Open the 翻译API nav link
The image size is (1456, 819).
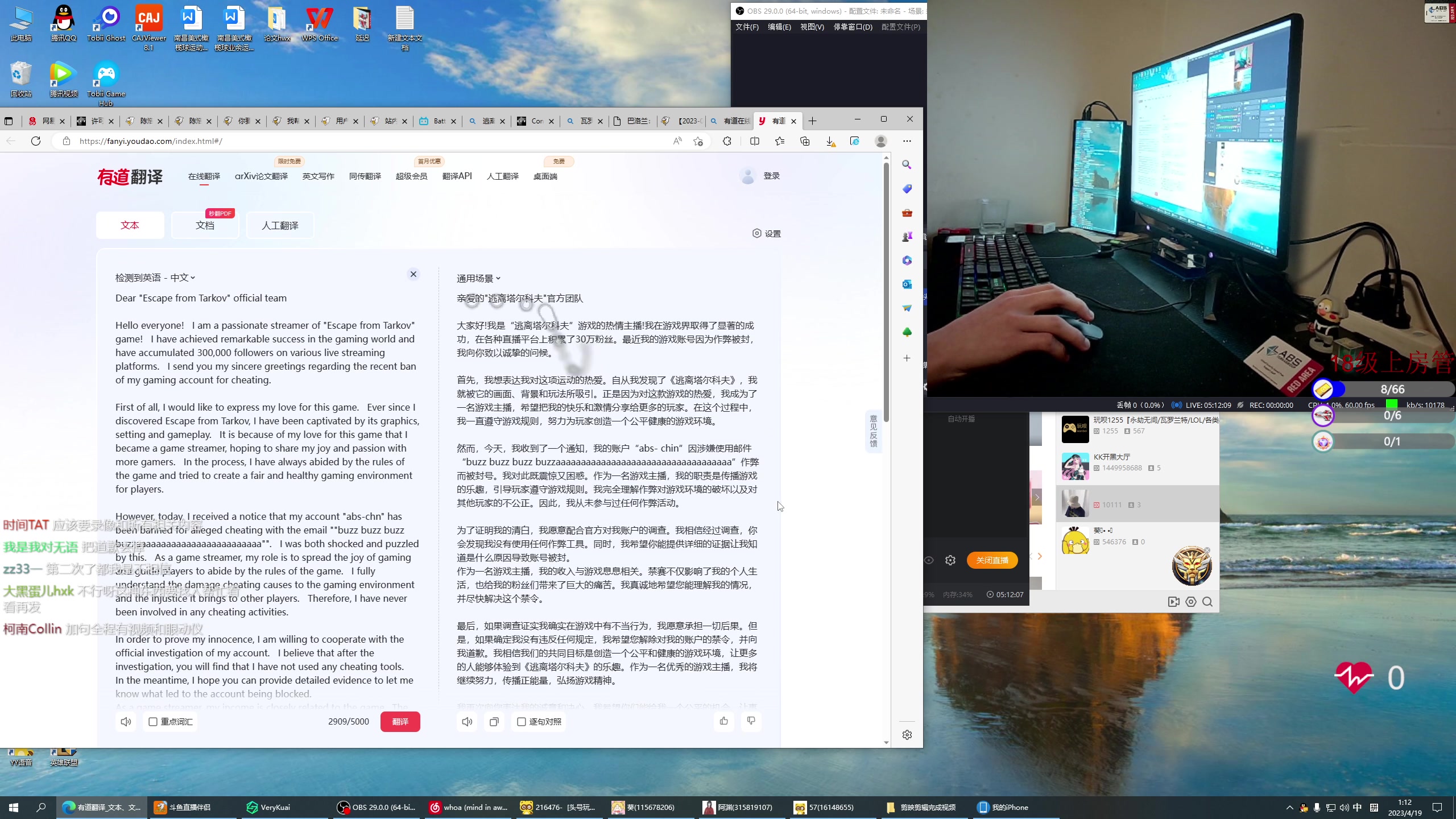point(457,176)
